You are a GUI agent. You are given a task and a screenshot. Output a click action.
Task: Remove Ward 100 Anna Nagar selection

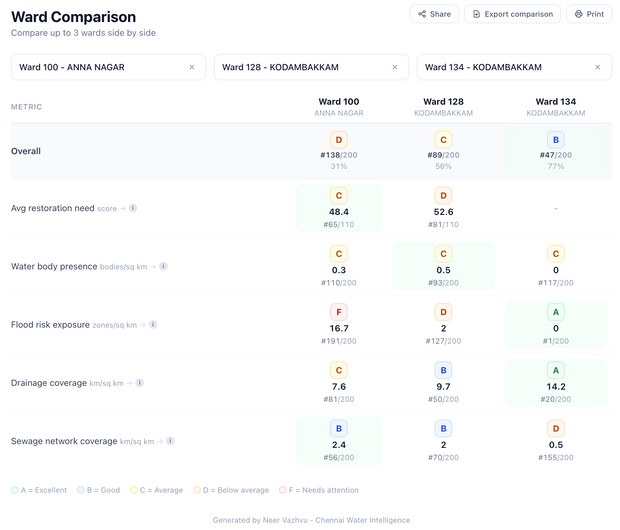(192, 67)
